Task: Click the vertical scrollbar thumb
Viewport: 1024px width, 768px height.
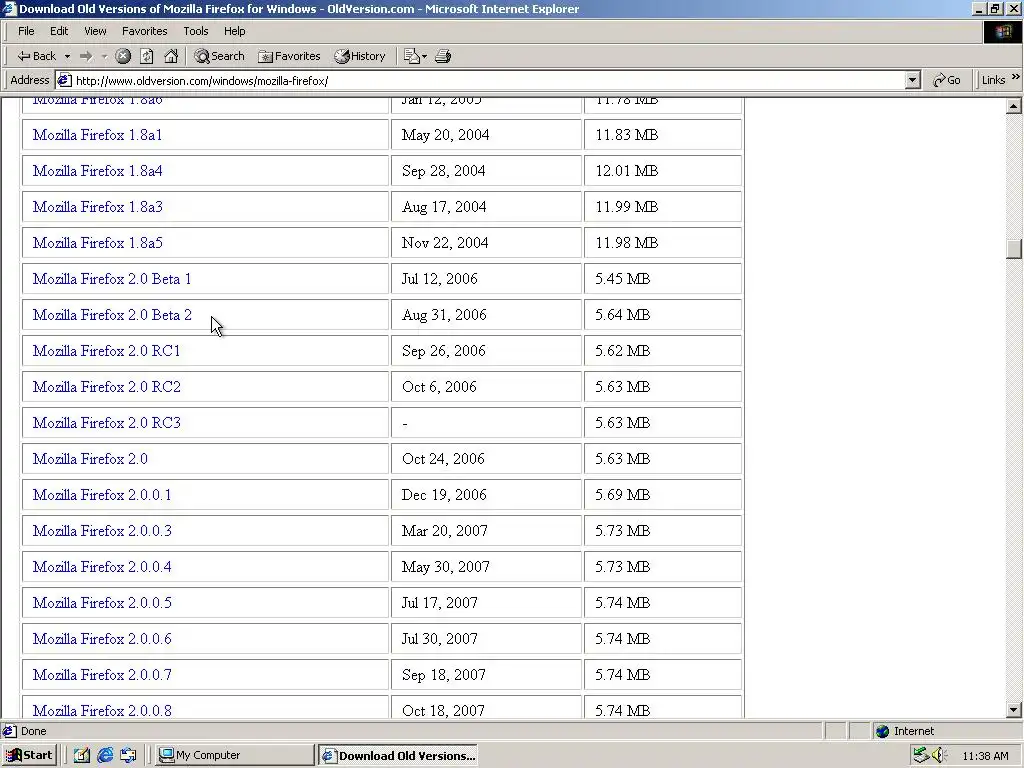Action: (x=1014, y=249)
